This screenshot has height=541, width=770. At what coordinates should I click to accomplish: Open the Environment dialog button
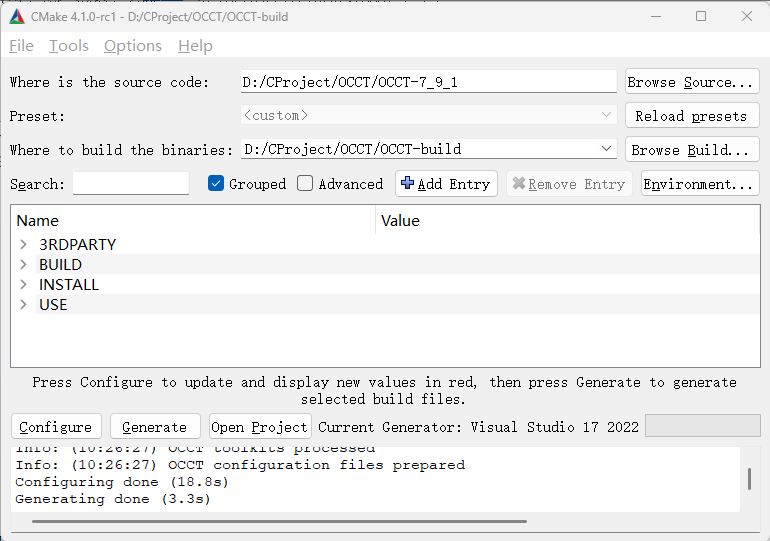pos(700,184)
